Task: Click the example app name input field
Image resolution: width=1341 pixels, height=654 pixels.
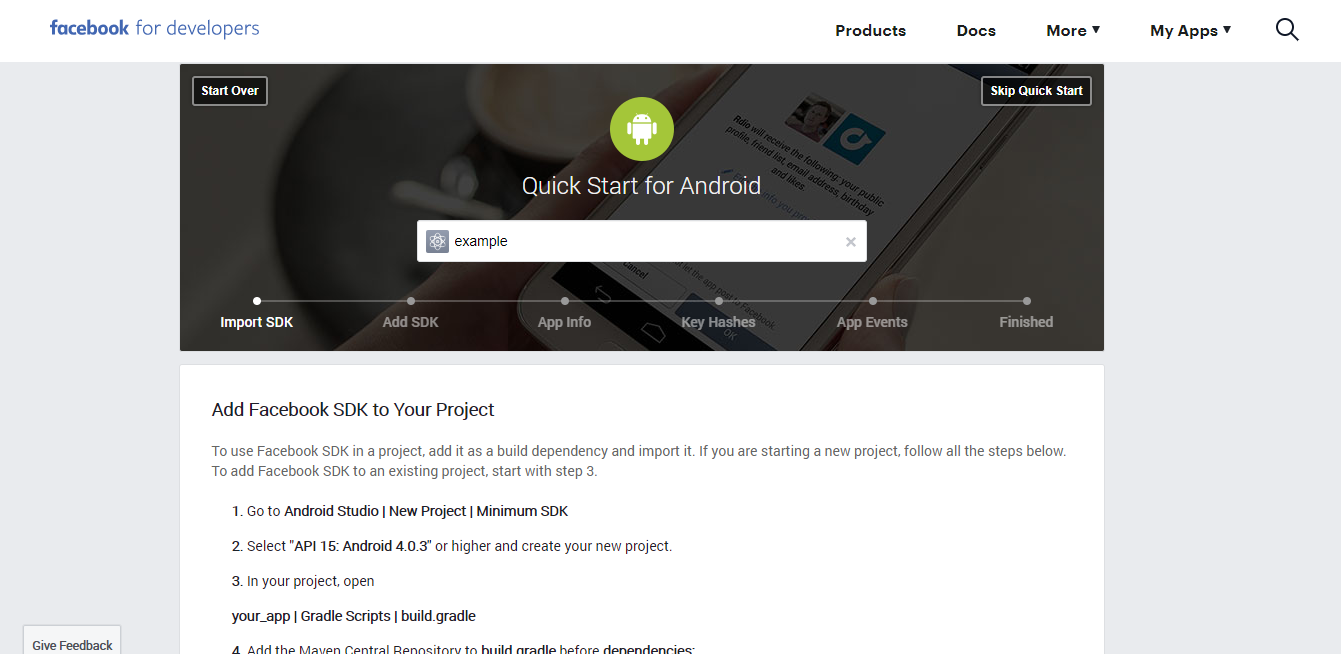Action: pos(642,241)
